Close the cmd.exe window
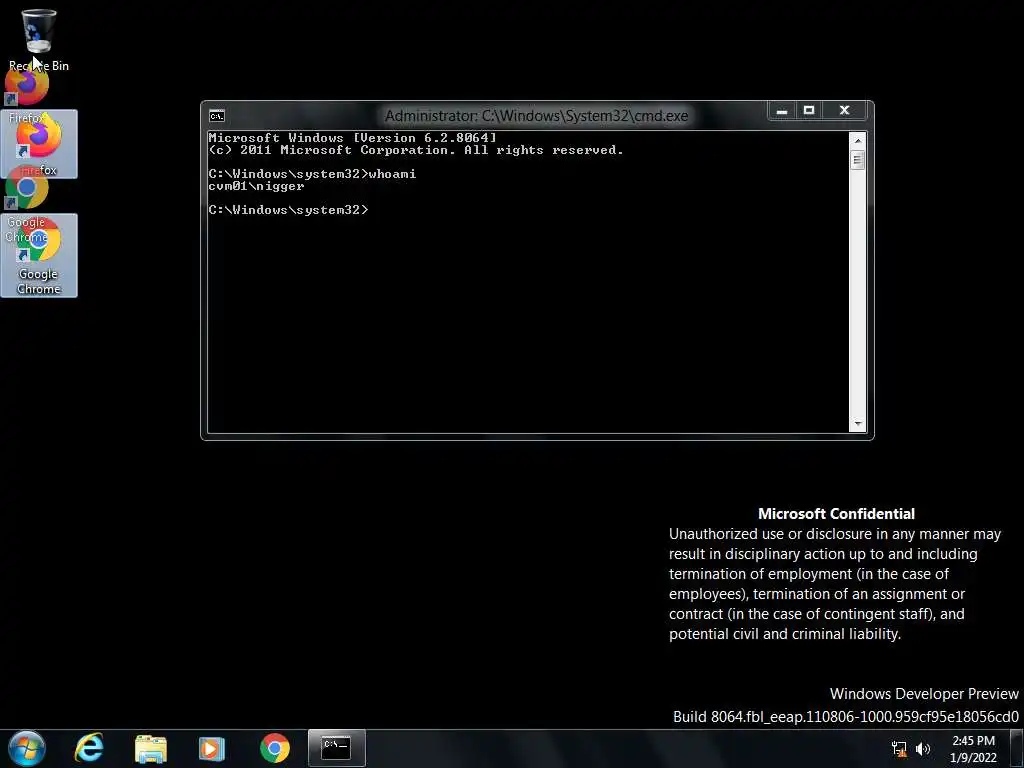The width and height of the screenshot is (1024, 768). 844,111
